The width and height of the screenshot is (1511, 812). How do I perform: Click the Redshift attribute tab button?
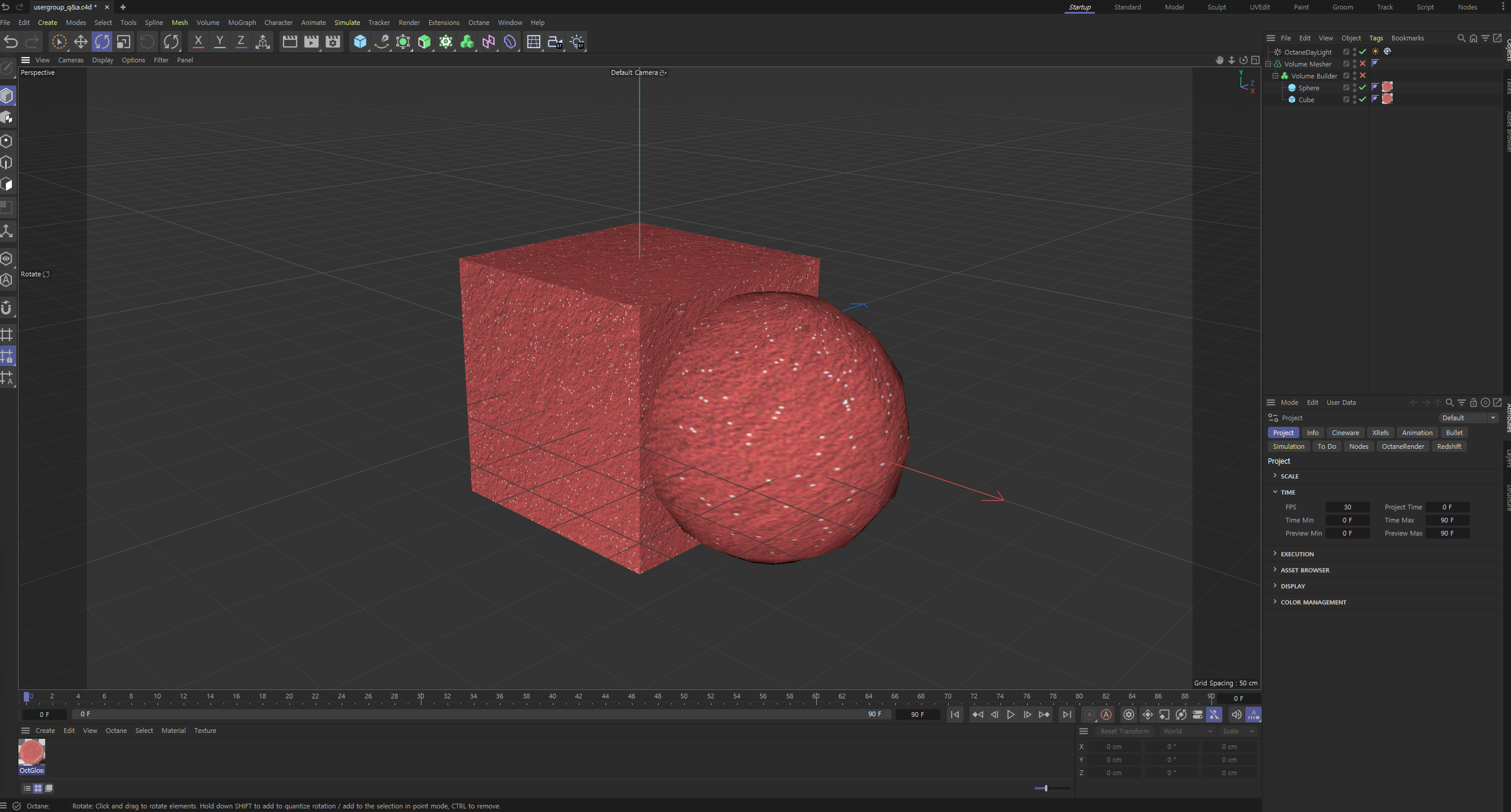pyautogui.click(x=1449, y=446)
